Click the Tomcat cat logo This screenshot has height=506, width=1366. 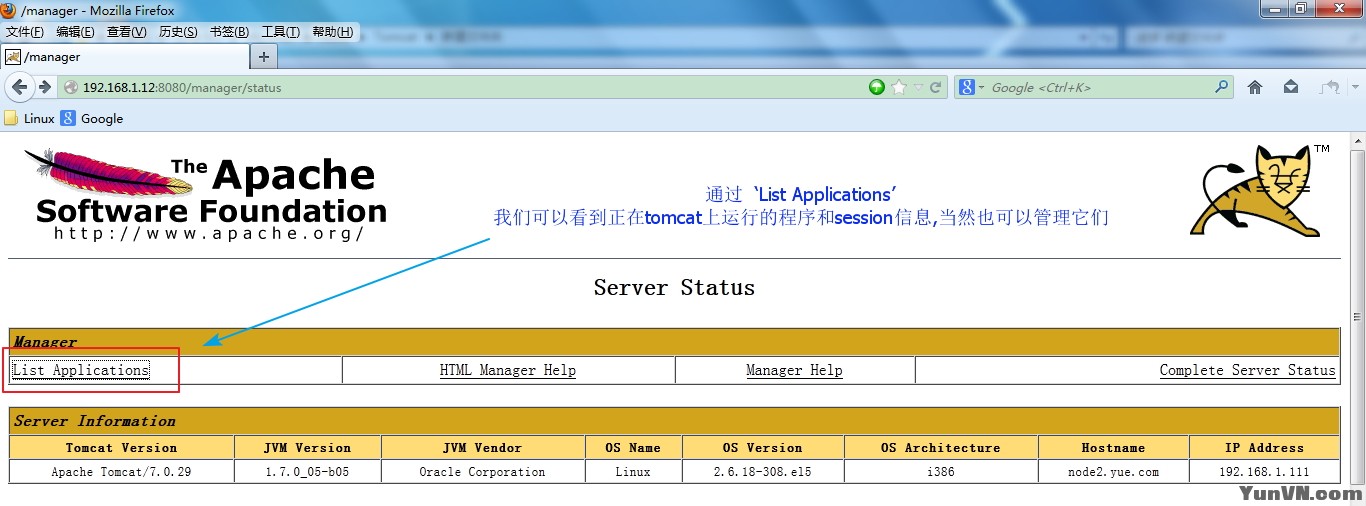click(x=1260, y=191)
